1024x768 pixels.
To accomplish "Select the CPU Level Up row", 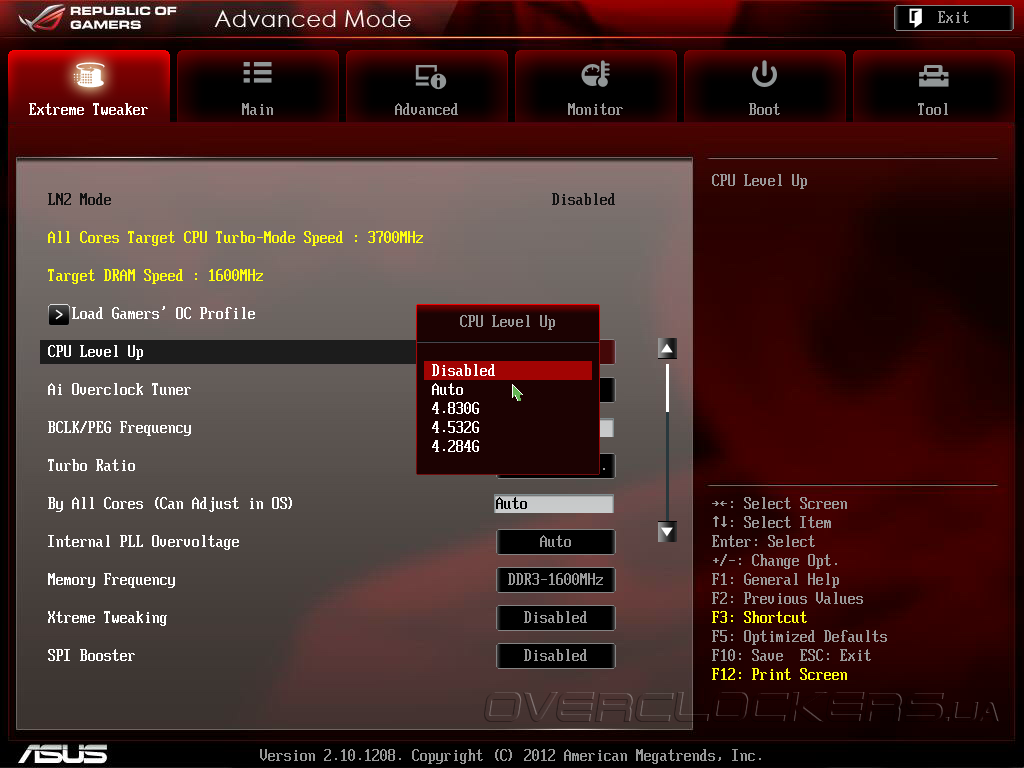I will tap(227, 352).
